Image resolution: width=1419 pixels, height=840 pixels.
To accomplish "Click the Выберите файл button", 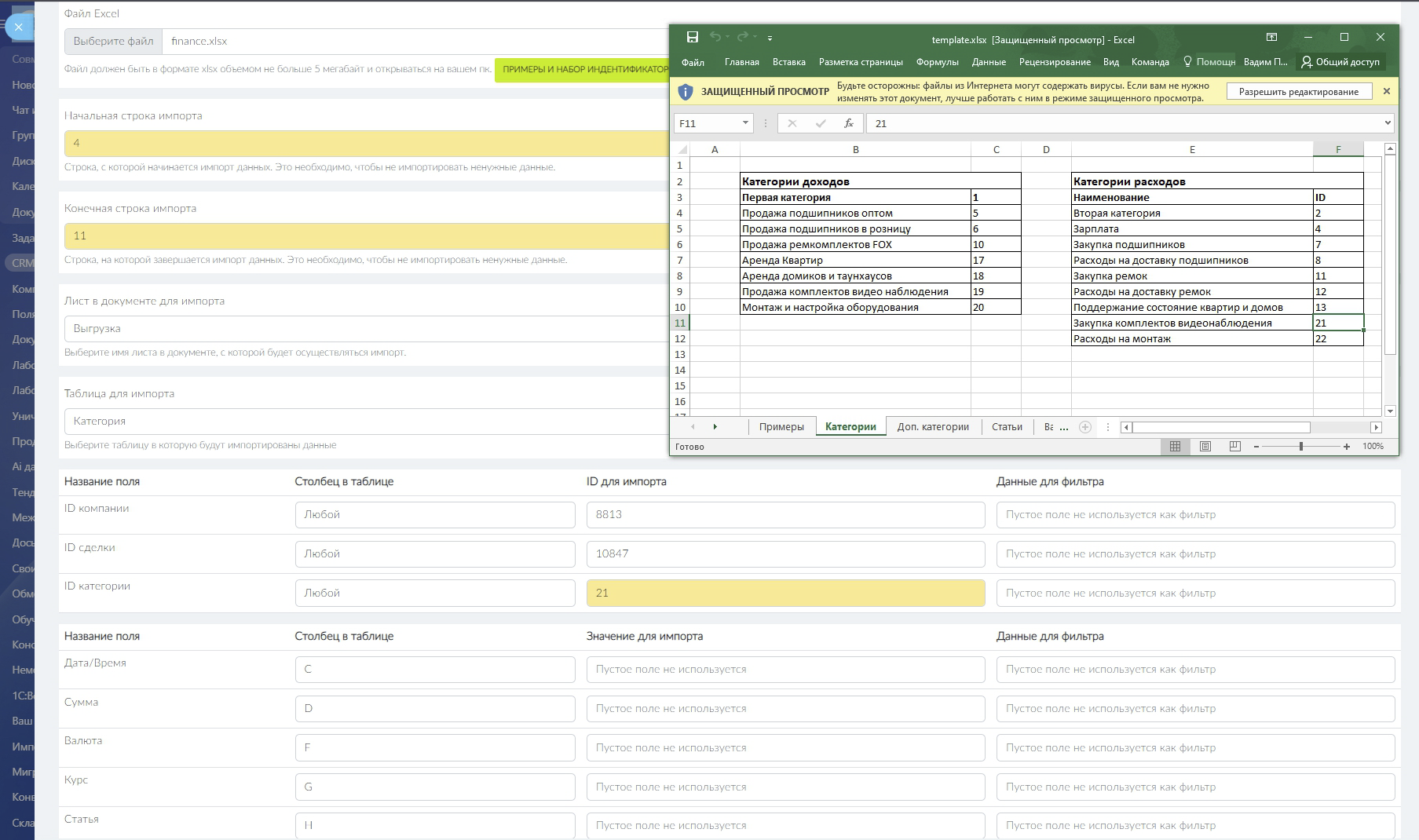I will 114,41.
